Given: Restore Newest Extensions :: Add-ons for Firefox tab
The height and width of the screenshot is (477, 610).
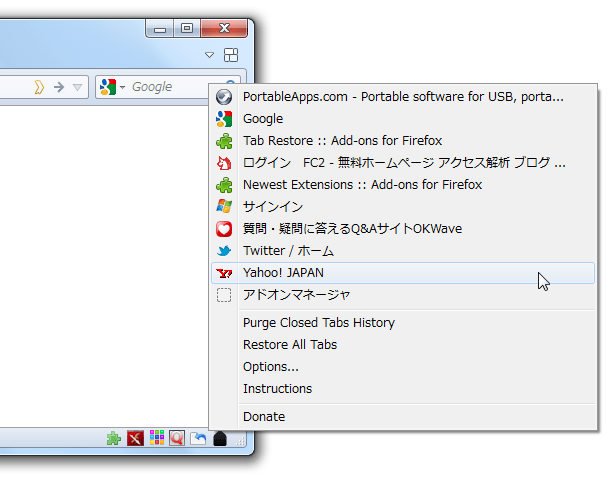Looking at the screenshot, I should [403, 185].
